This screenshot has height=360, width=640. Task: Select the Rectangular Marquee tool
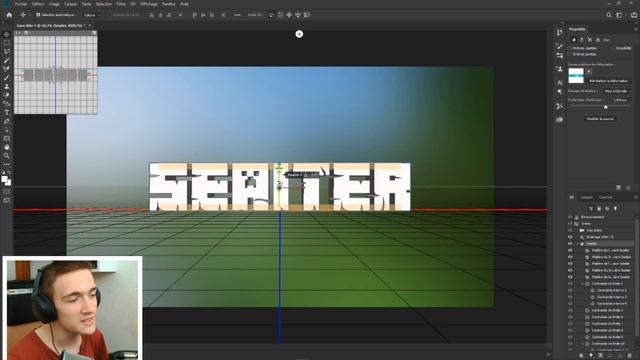[x=7, y=43]
